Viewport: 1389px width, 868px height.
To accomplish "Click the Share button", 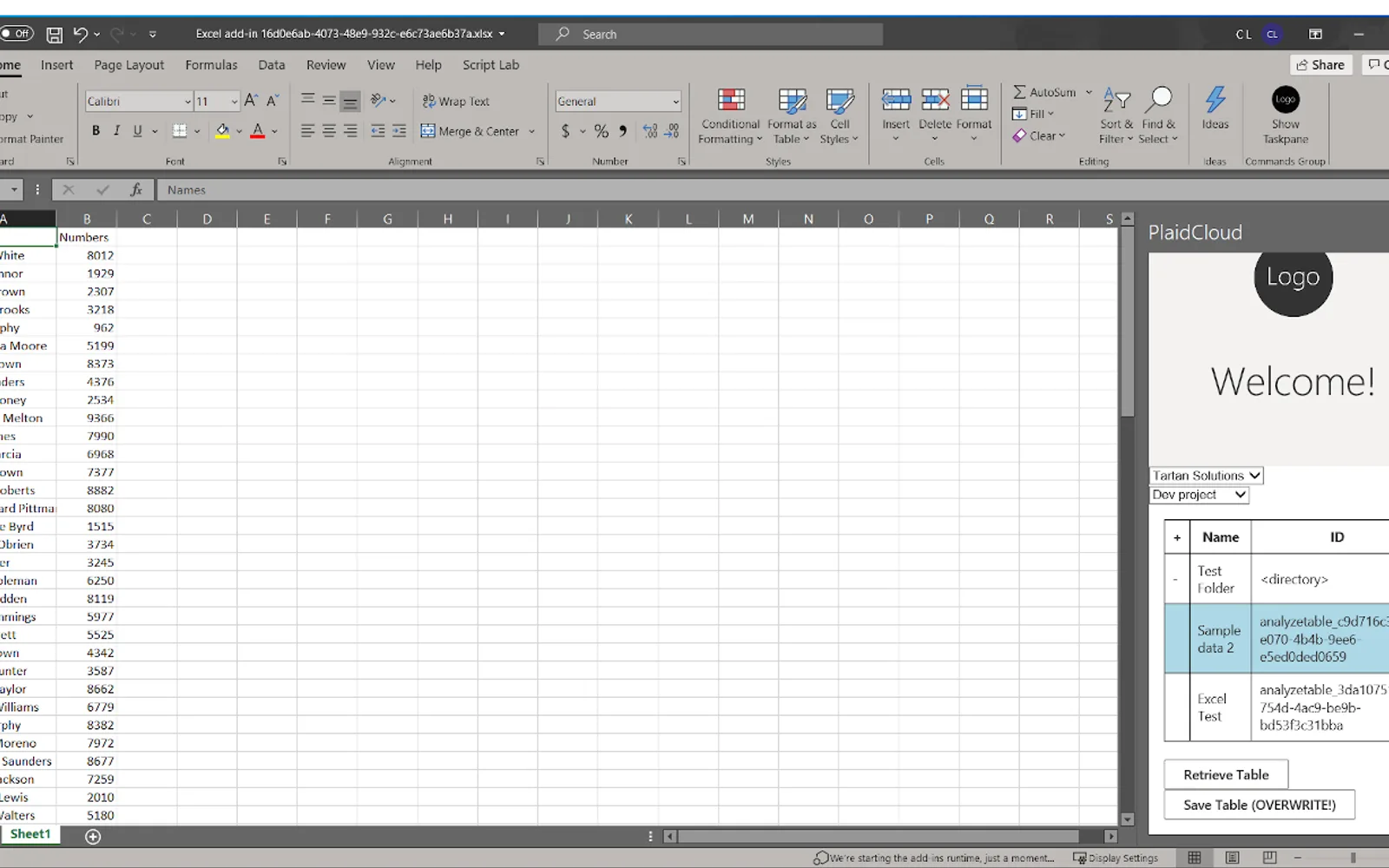I will tap(1320, 65).
